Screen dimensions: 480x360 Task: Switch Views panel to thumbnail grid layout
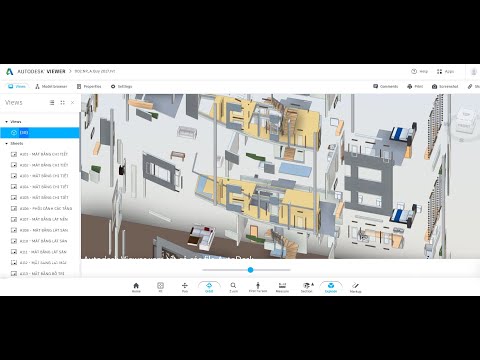(62, 103)
